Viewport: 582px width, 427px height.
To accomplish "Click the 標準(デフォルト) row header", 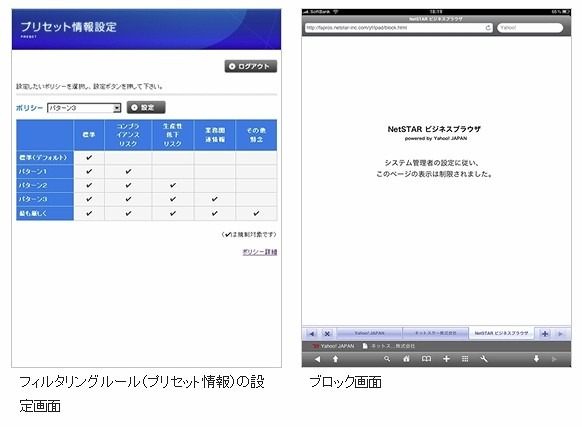I will [x=45, y=157].
